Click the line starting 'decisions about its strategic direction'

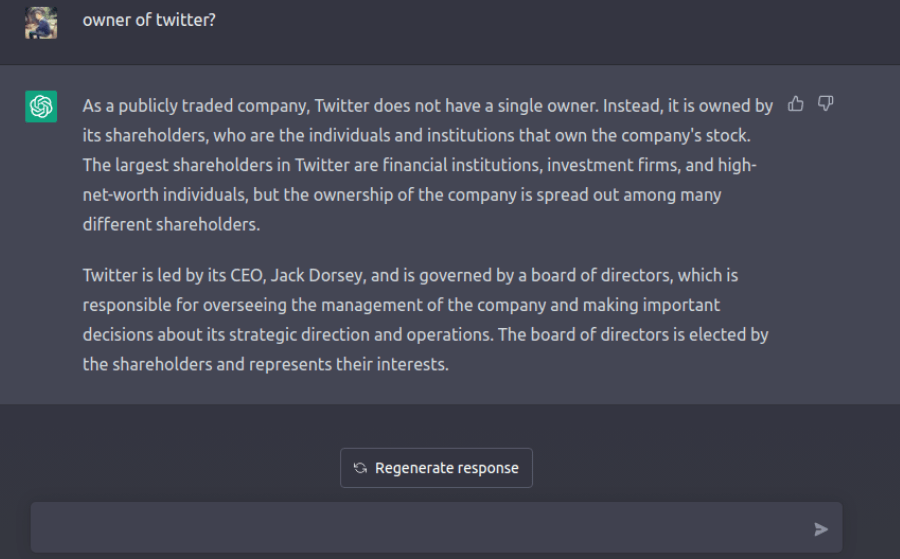[x=425, y=335]
